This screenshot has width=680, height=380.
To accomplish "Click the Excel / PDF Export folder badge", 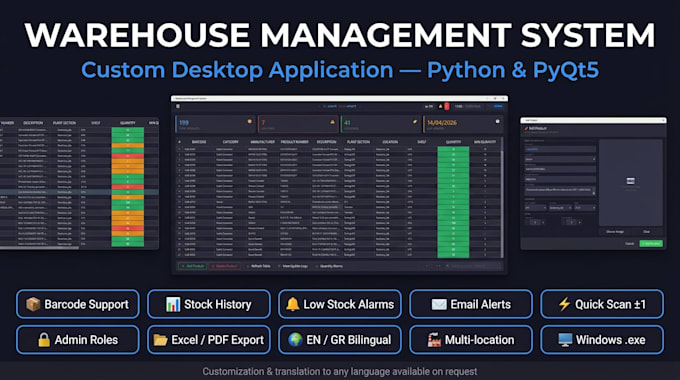I will pos(209,340).
